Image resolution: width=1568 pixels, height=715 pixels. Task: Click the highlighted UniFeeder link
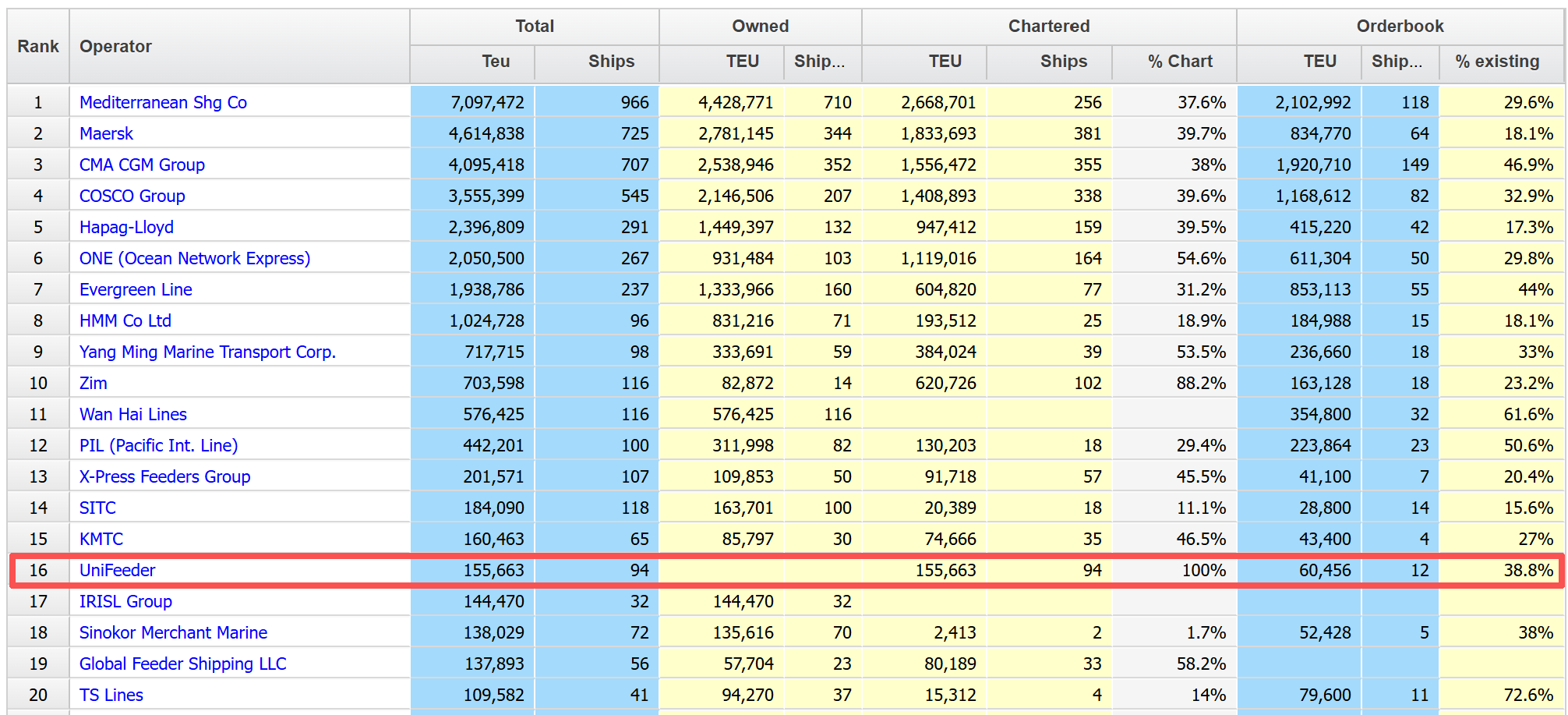(x=117, y=570)
